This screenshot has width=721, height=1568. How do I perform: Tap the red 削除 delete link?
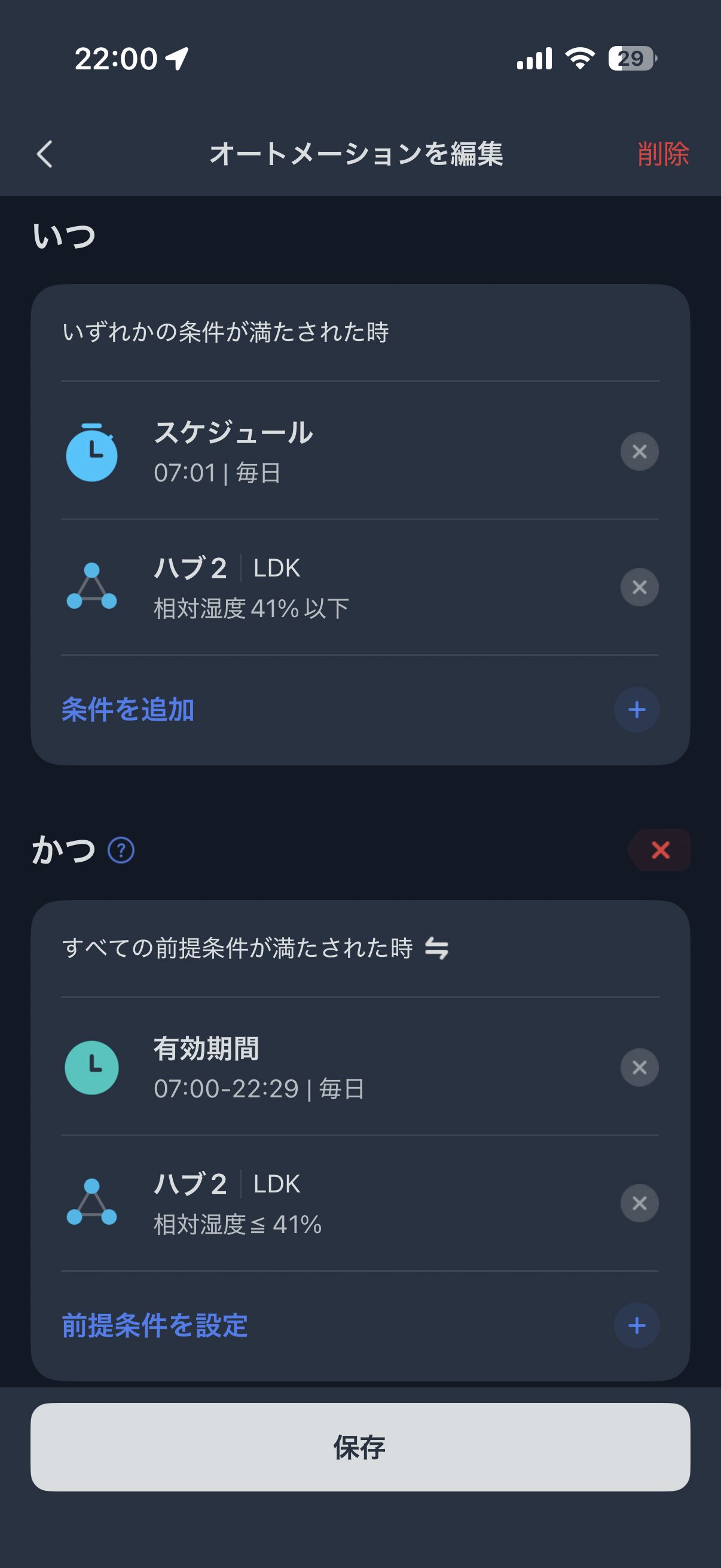tap(662, 153)
